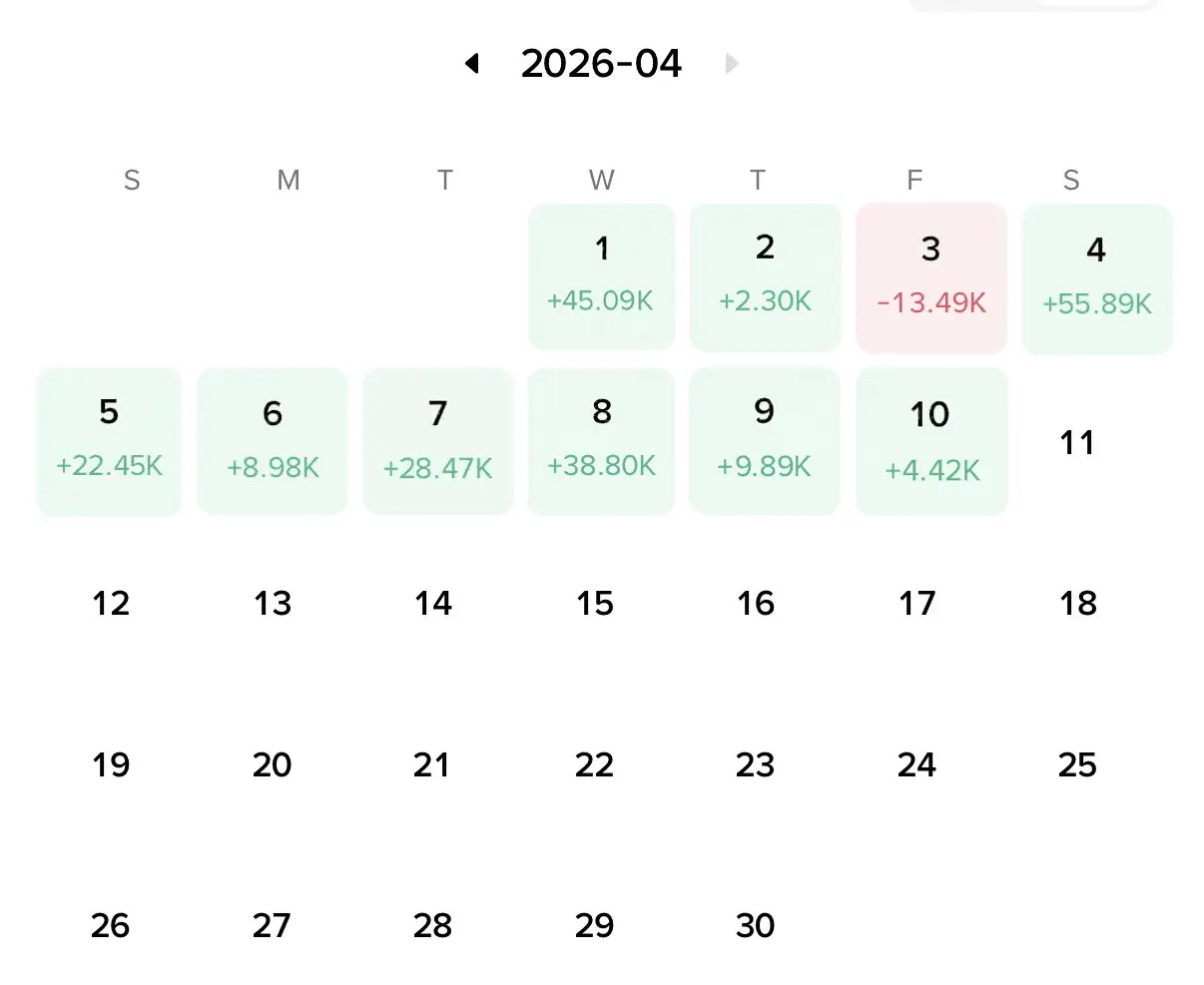Select April 7 showing +28.47K
Image resolution: width=1204 pixels, height=985 pixels.
[437, 441]
